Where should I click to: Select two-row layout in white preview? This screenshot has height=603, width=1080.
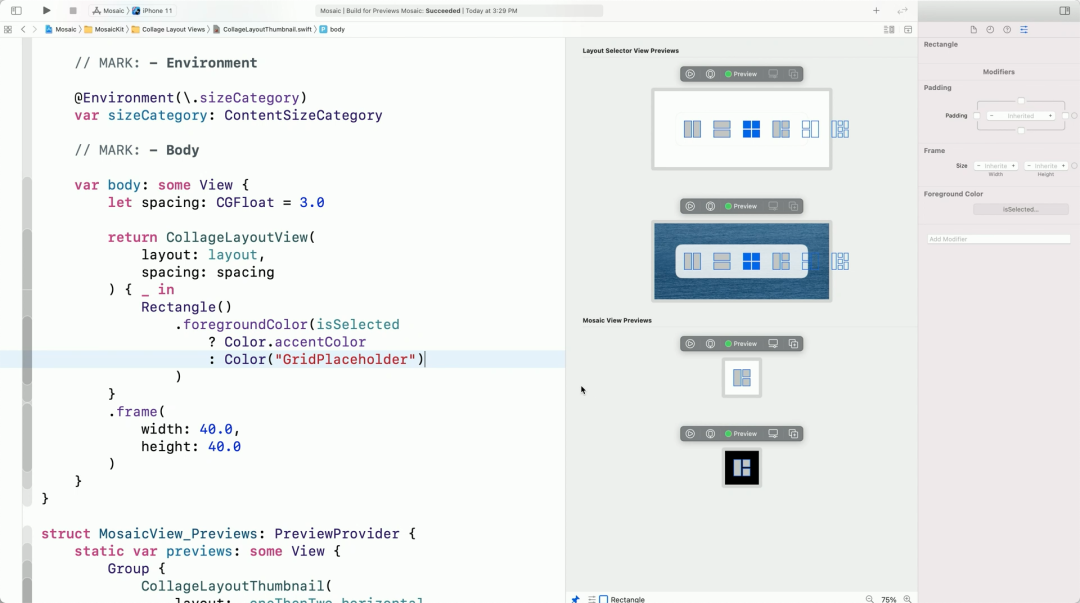pos(722,129)
